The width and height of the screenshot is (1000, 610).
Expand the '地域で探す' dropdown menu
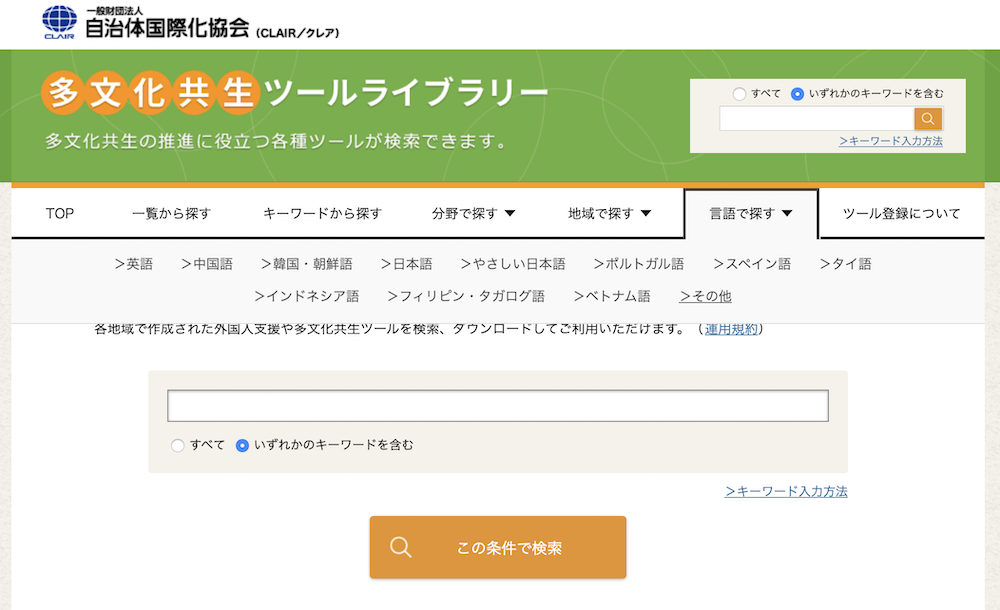[x=609, y=213]
